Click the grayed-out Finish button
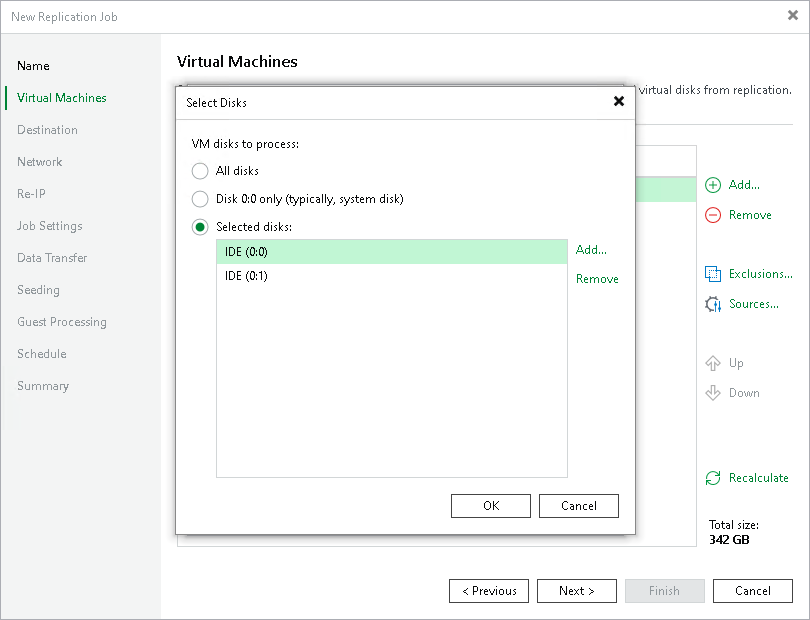Screen dimensions: 810x620 664,591
